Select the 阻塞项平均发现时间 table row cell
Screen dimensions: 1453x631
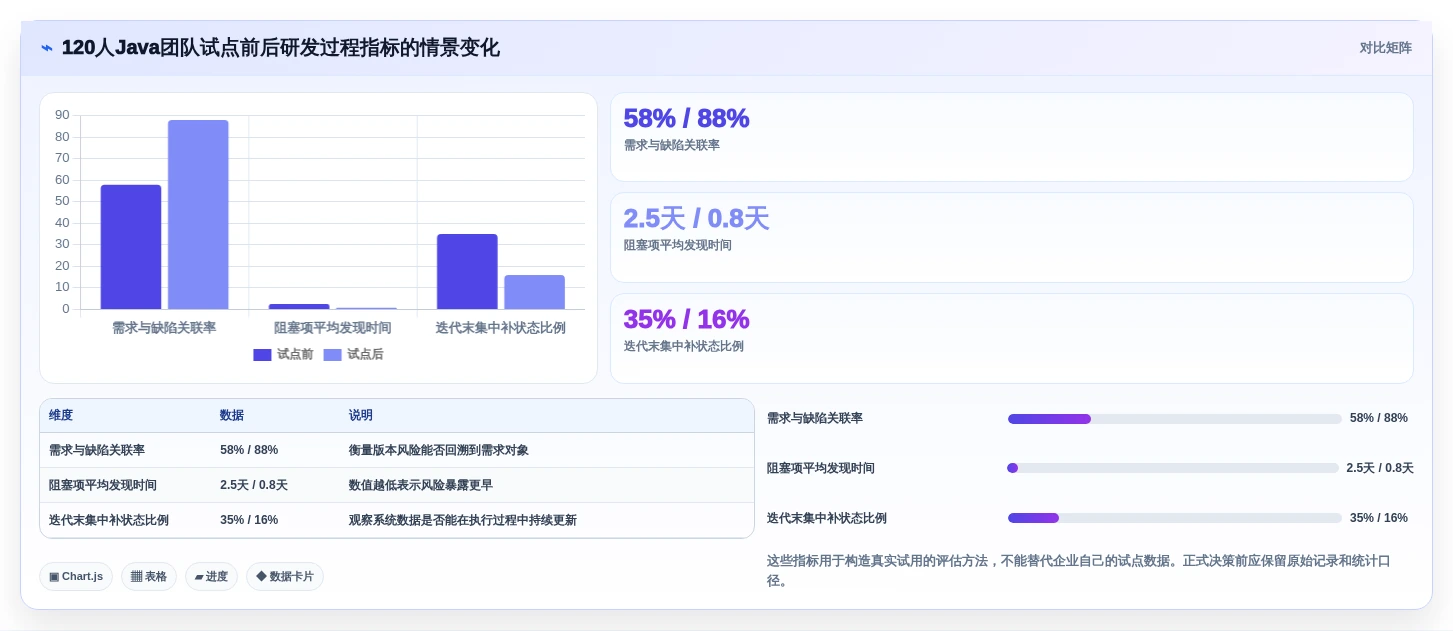tap(103, 485)
